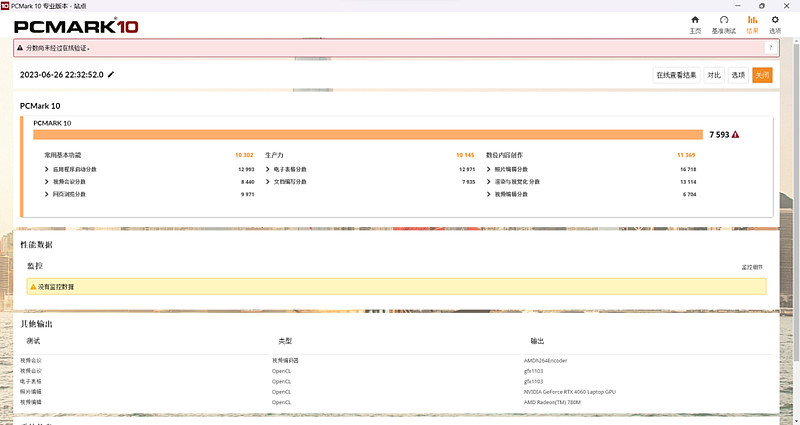Viewport: 800px width, 425px height.
Task: Click the orange PCMARK 10 score bar
Action: [x=368, y=135]
